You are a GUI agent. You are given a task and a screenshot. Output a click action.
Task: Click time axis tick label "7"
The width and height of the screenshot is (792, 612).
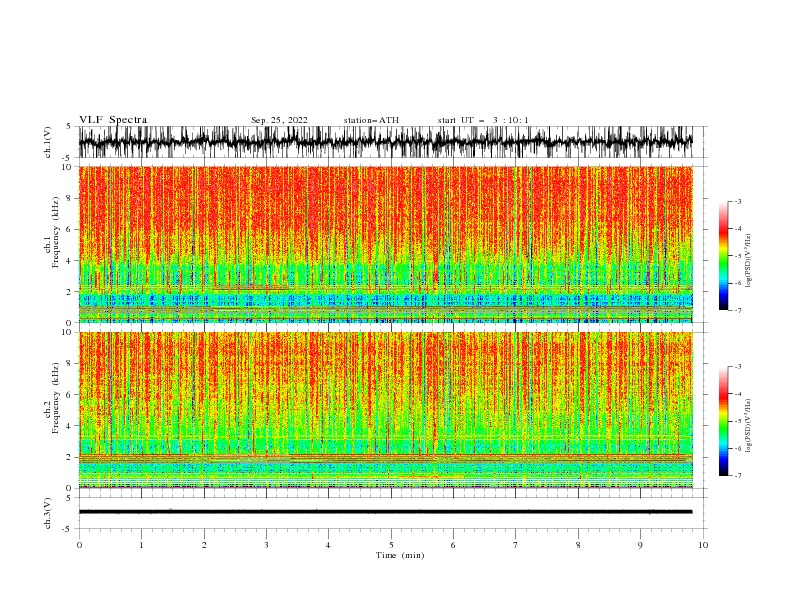[516, 545]
